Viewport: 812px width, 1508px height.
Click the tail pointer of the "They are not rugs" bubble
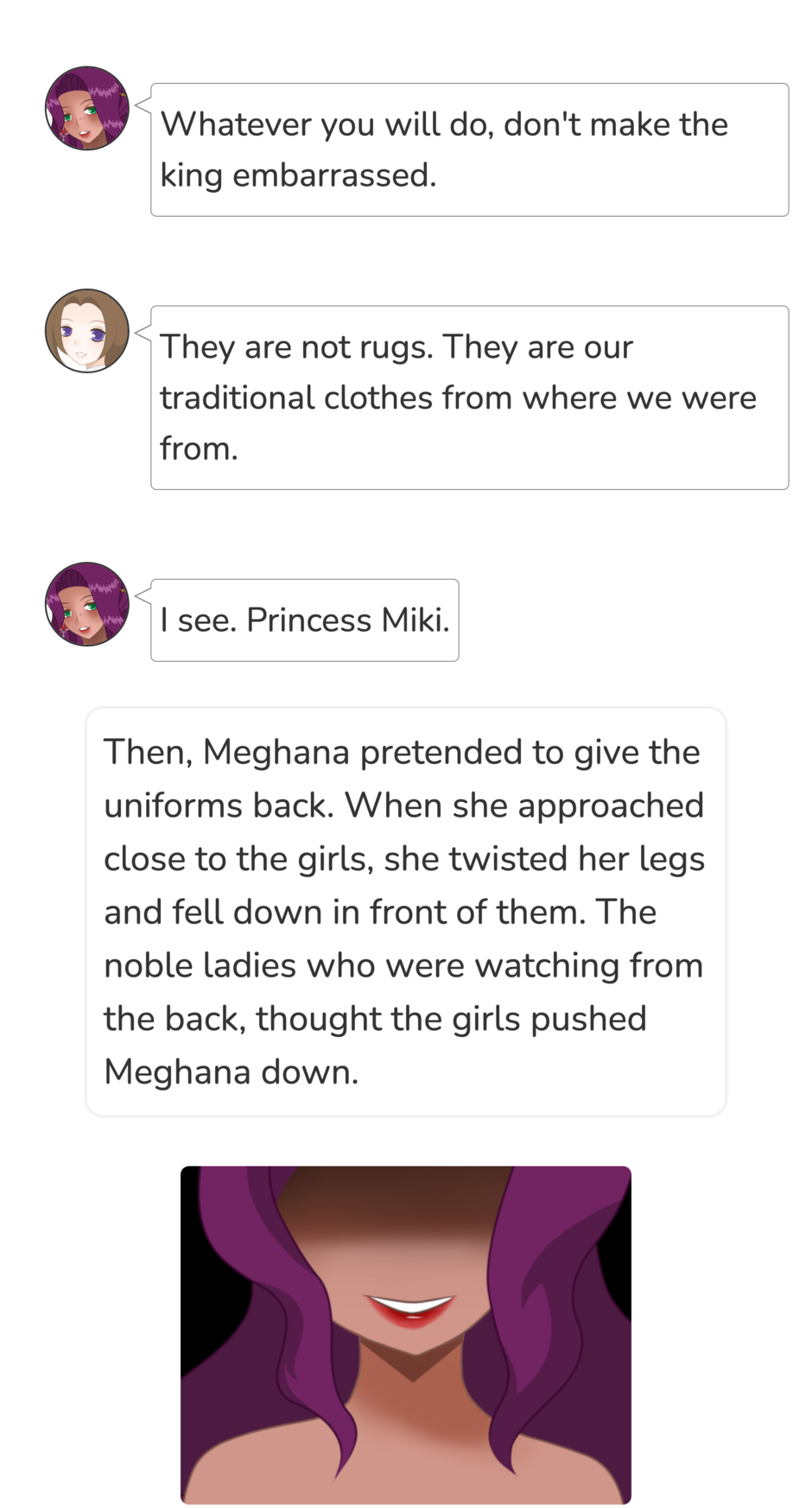[x=143, y=332]
